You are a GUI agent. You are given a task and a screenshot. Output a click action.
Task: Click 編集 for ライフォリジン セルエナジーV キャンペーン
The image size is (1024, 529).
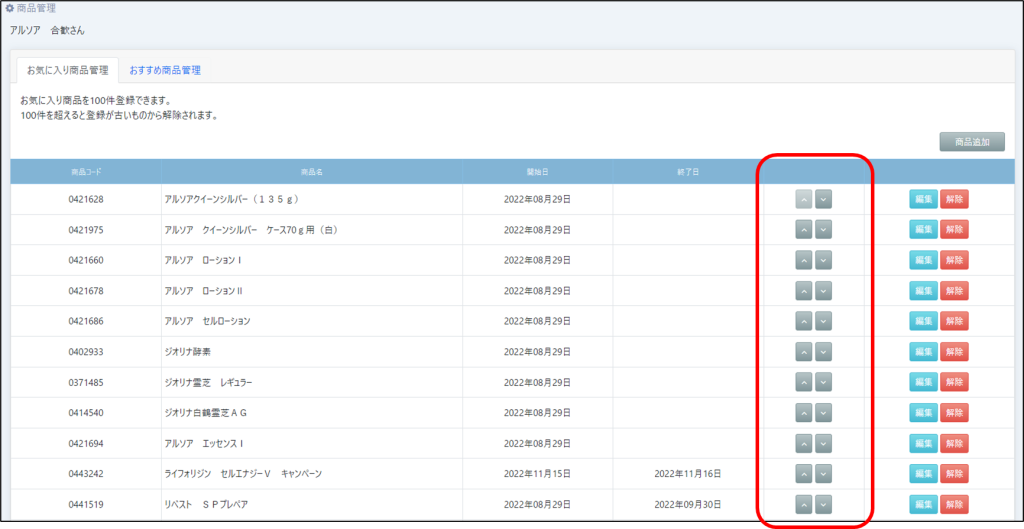[923, 474]
